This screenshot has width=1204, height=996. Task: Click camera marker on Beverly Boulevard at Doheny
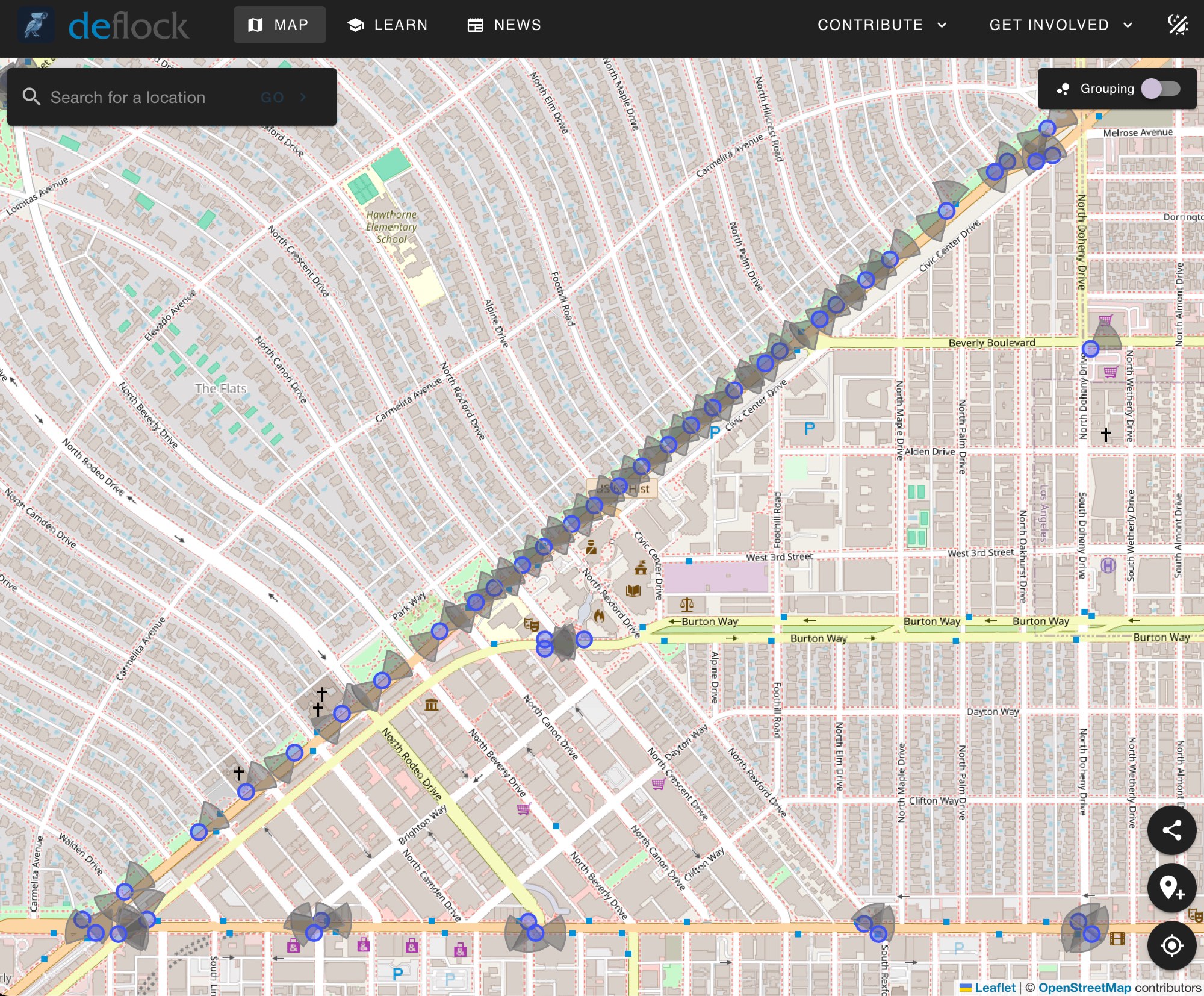click(1090, 349)
